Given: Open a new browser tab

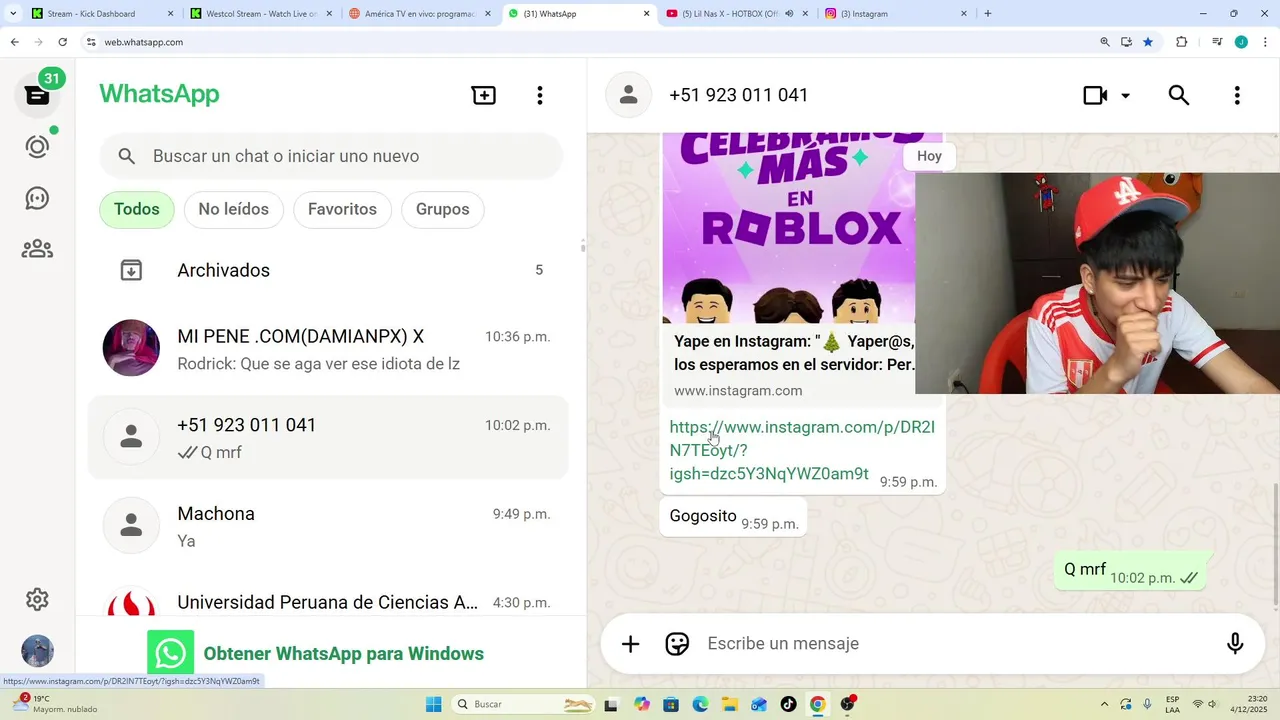Looking at the screenshot, I should click(988, 14).
